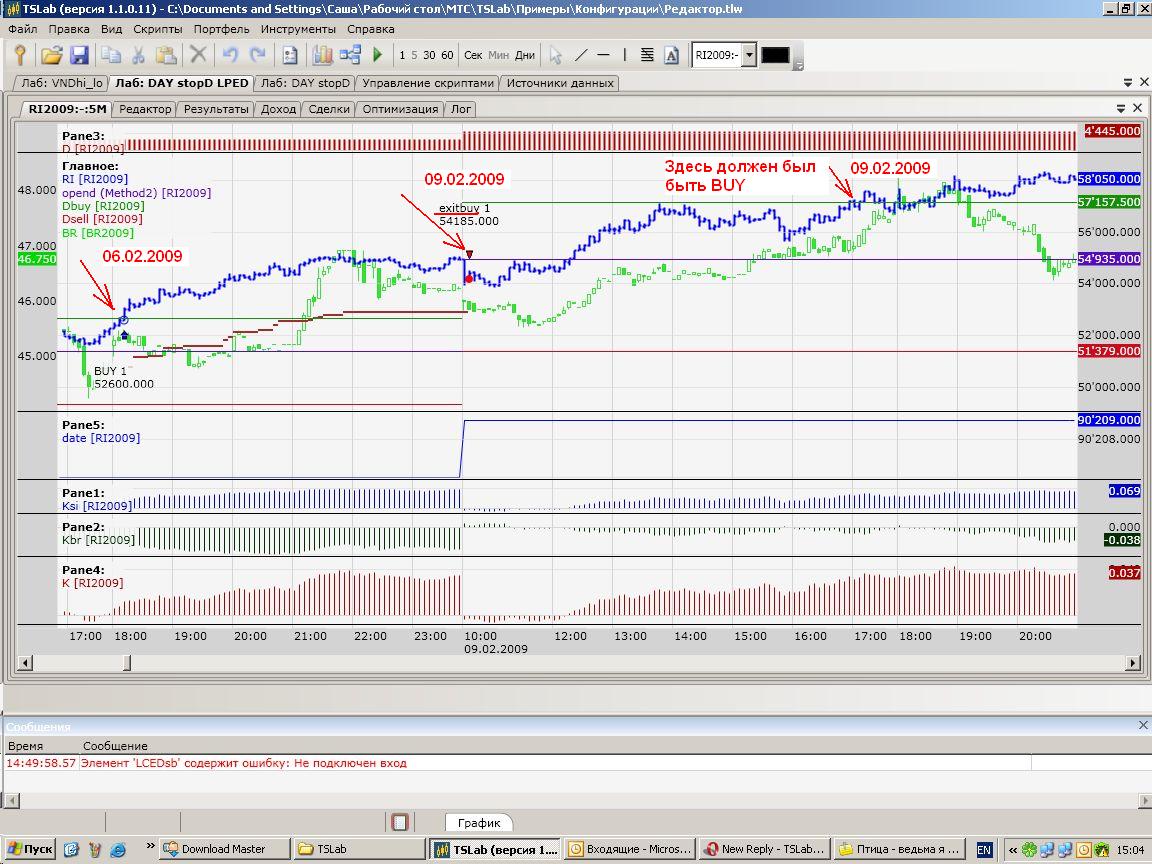Viewport: 1152px width, 864px height.
Task: Toggle the 30 minute interval button
Action: tap(429, 55)
